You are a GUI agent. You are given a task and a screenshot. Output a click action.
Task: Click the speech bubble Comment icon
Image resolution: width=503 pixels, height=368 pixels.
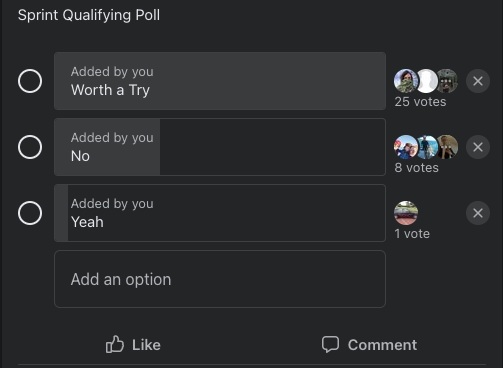point(330,344)
